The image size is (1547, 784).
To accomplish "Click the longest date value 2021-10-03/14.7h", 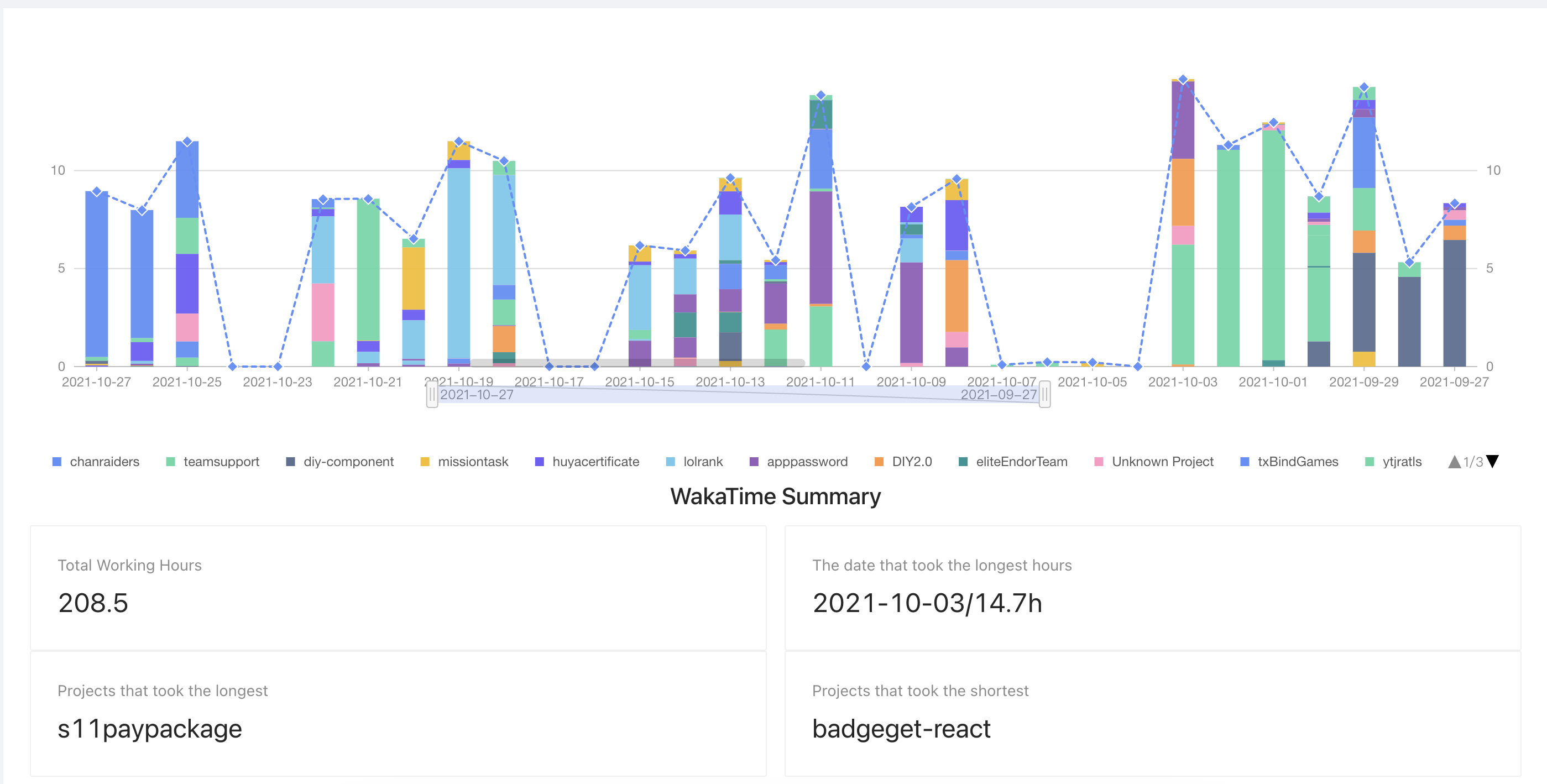I will coord(927,603).
